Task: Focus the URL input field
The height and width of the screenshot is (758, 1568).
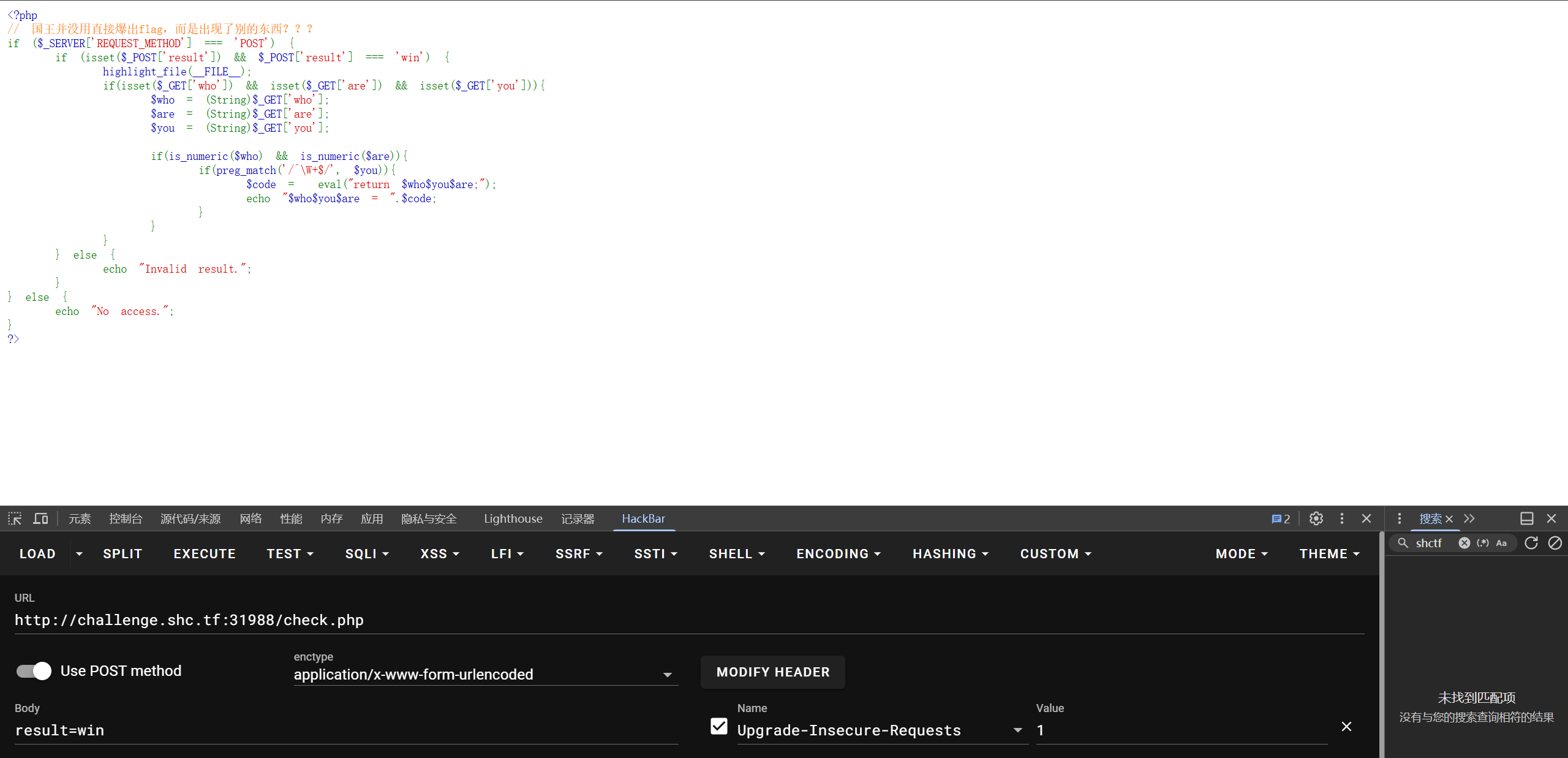Action: (x=689, y=620)
